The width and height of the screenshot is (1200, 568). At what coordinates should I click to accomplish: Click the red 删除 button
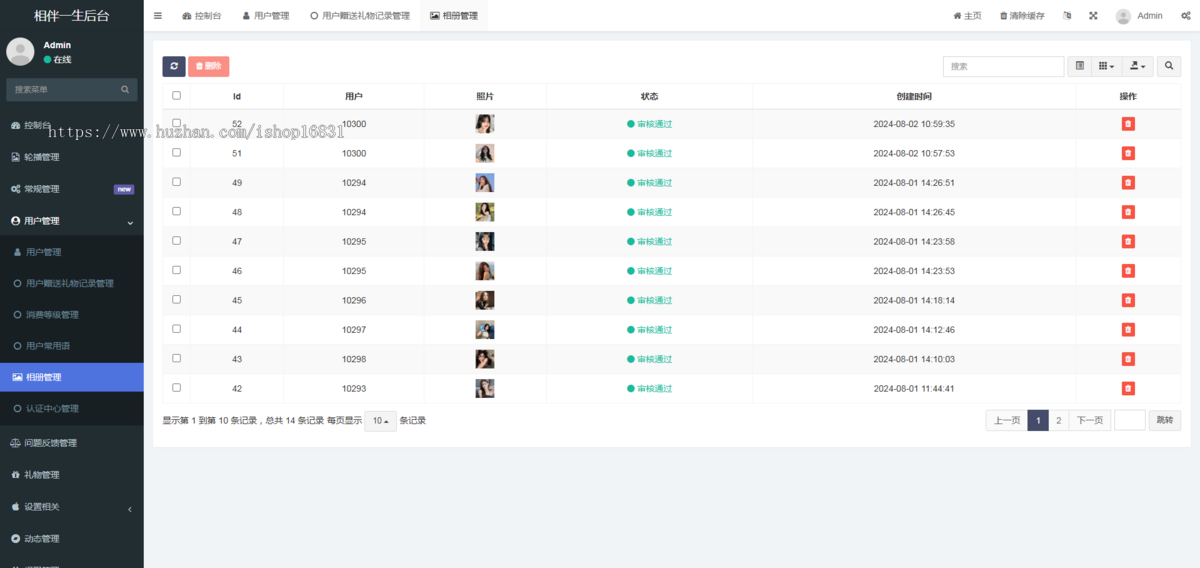(208, 66)
